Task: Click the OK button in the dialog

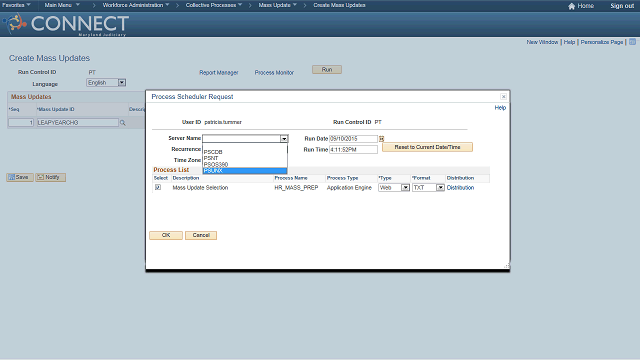Action: coord(166,235)
